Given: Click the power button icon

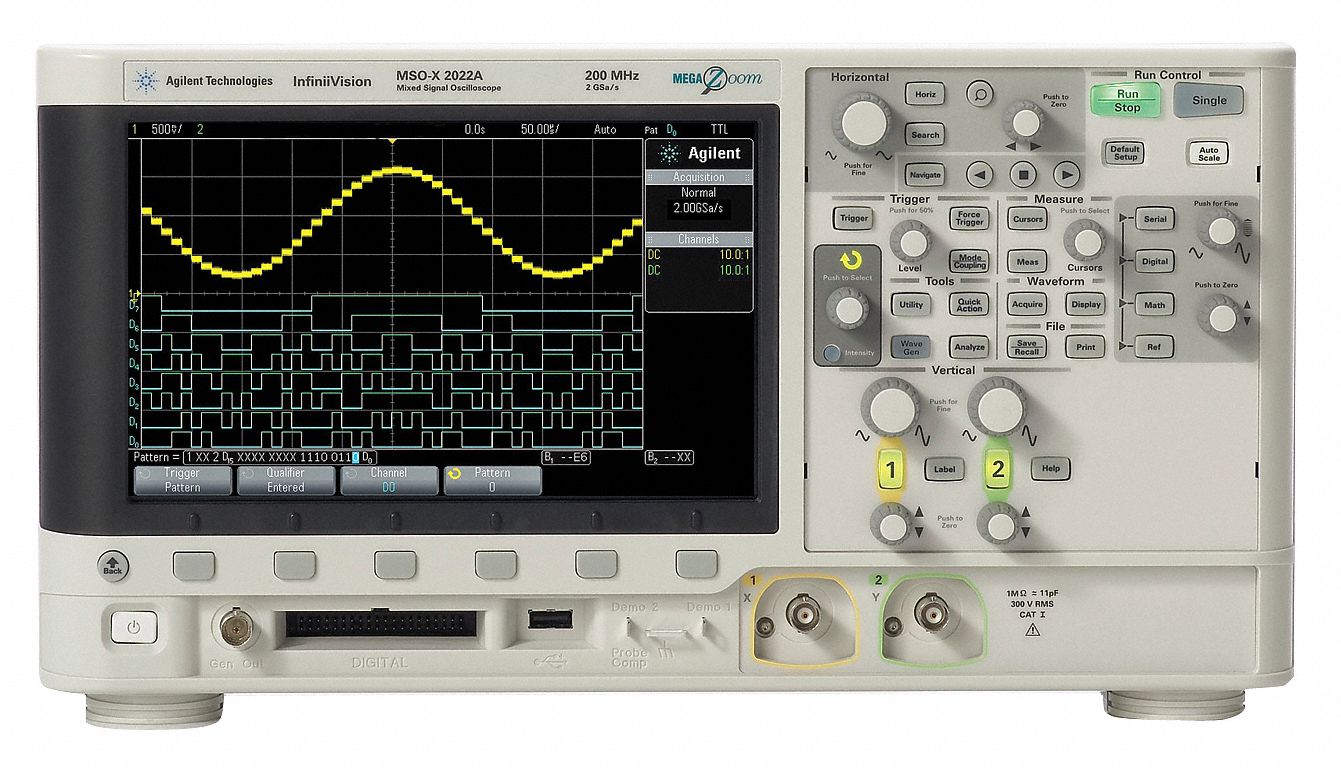Looking at the screenshot, I should click(133, 629).
